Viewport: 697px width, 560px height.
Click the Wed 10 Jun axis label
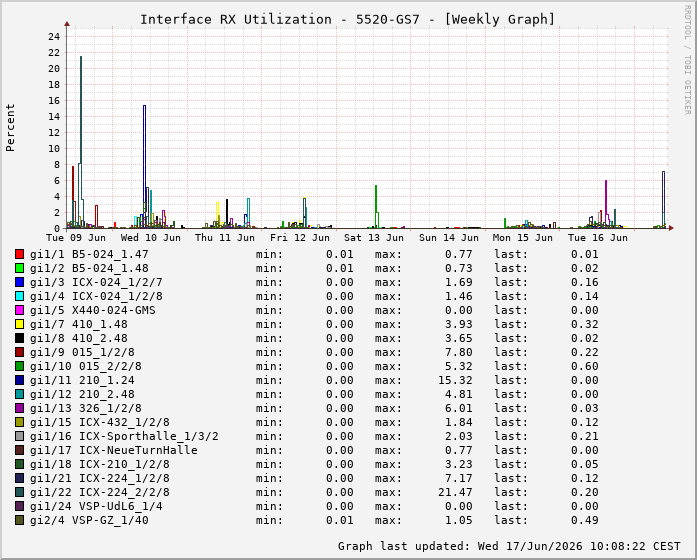tap(151, 238)
